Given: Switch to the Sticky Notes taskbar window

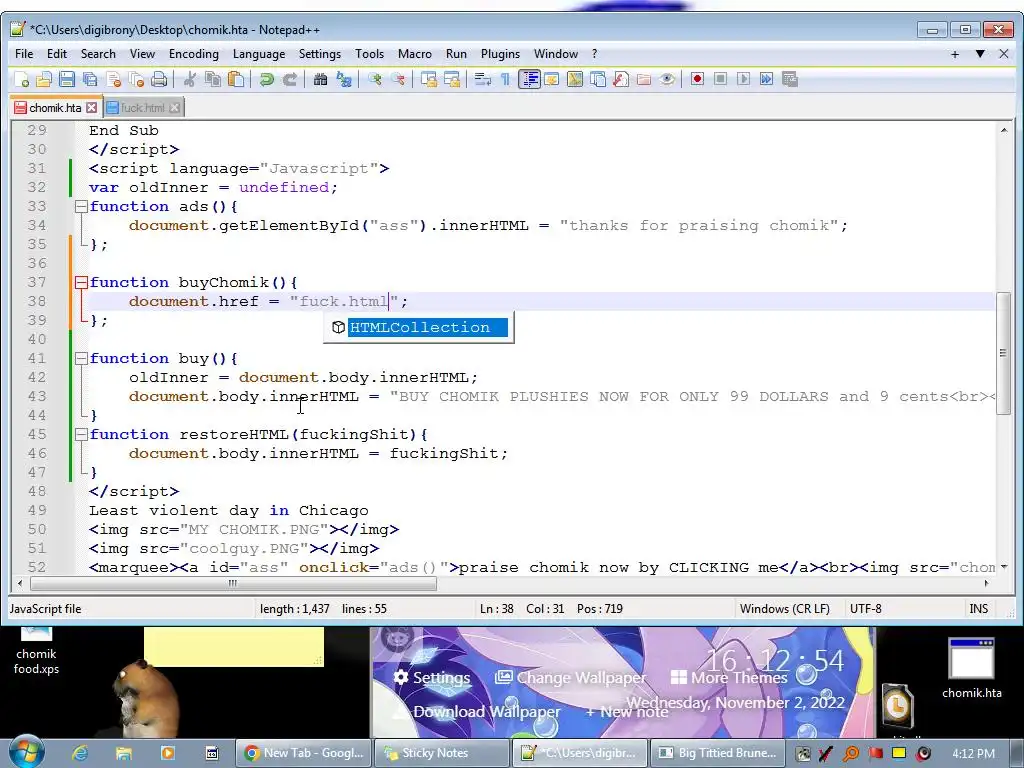Looking at the screenshot, I should pos(441,753).
